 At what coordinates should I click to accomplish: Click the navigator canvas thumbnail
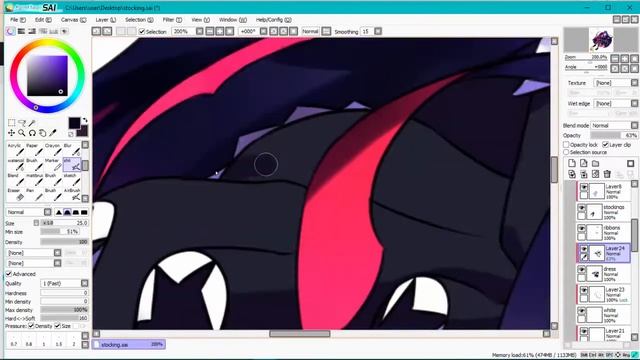pyautogui.click(x=601, y=40)
